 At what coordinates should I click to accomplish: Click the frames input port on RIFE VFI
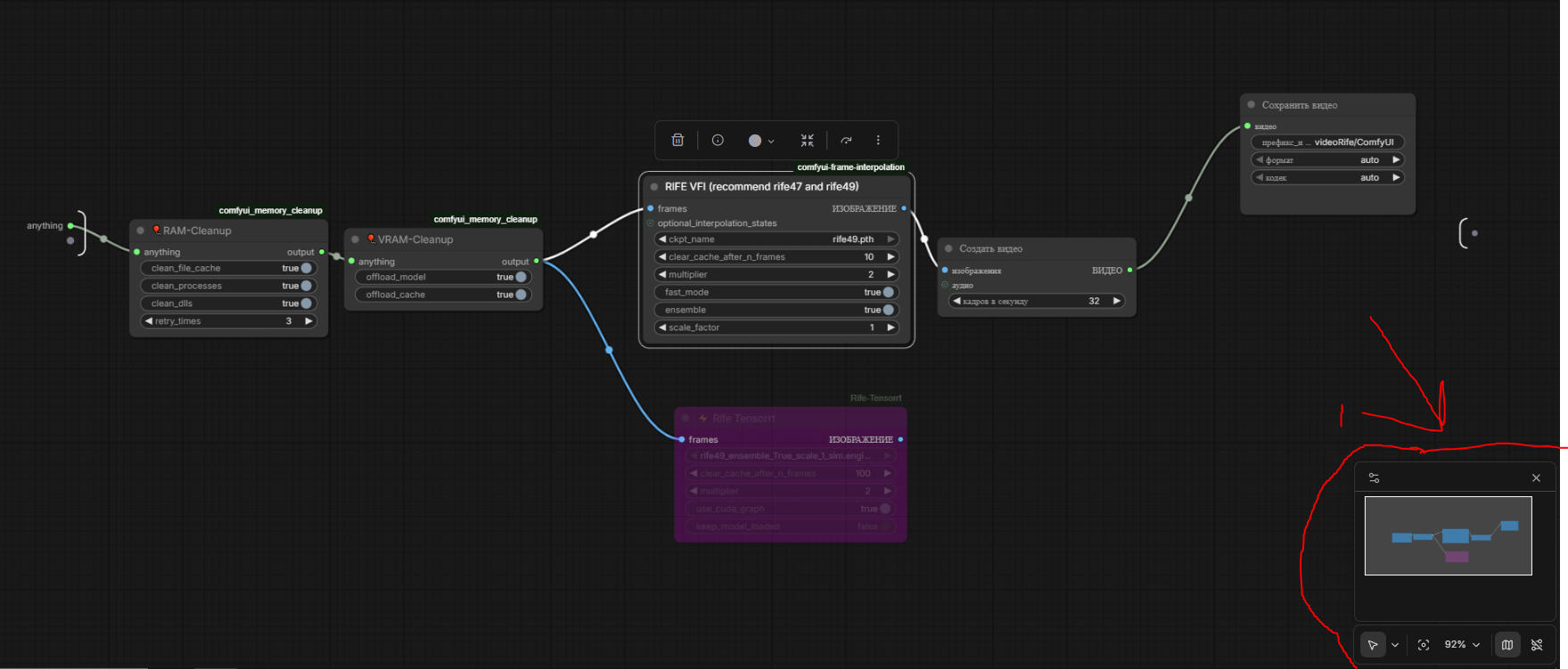[651, 208]
